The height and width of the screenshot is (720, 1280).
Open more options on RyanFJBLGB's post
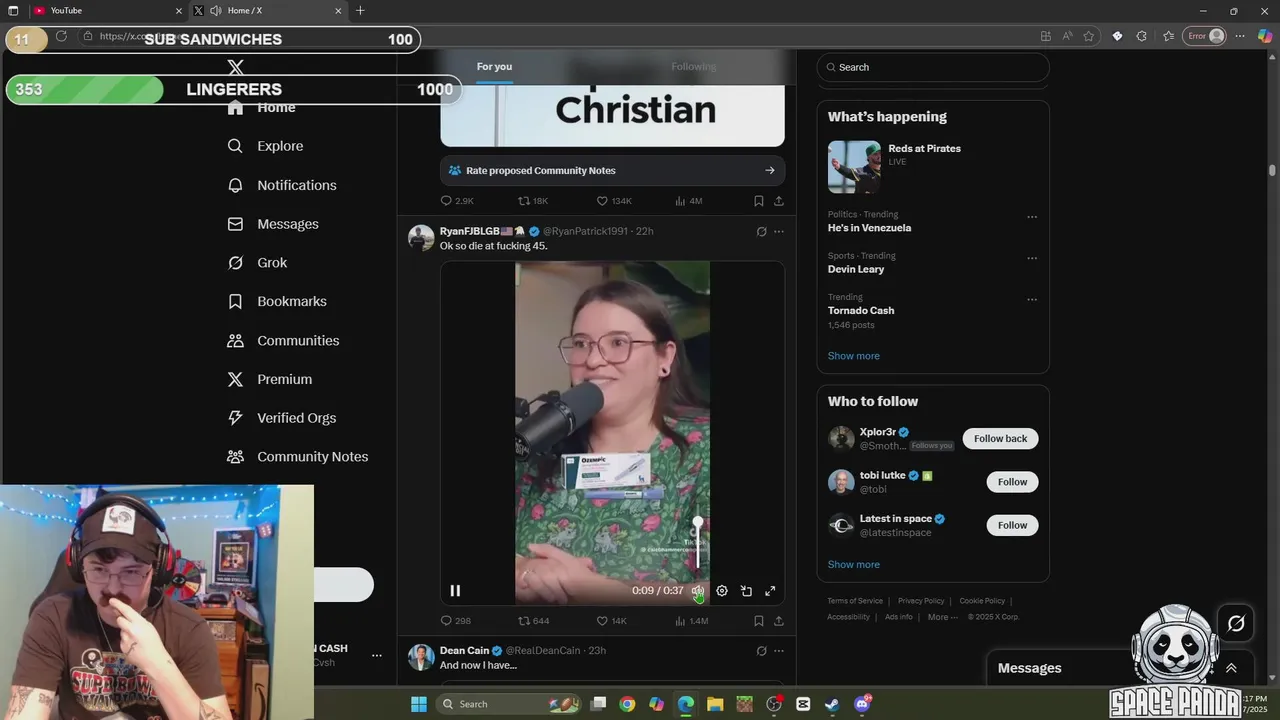tap(779, 231)
